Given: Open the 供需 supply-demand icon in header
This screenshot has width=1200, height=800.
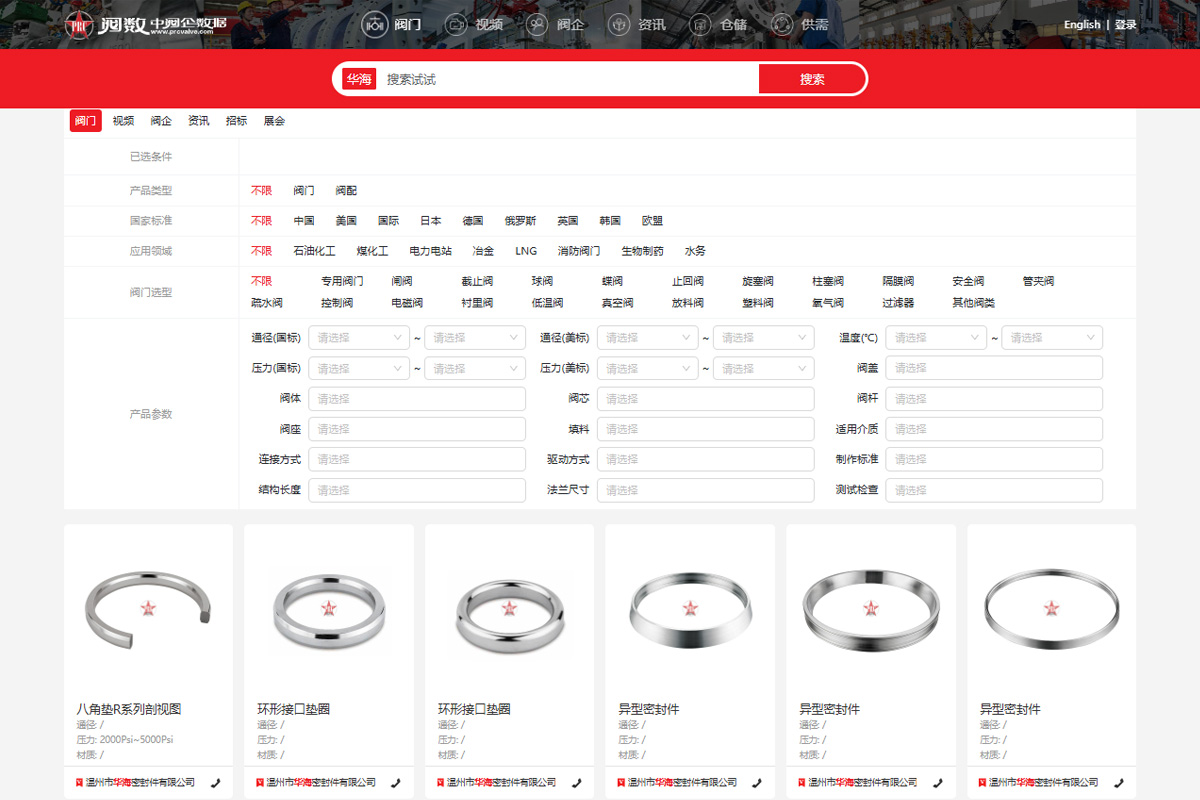Looking at the screenshot, I should point(783,24).
